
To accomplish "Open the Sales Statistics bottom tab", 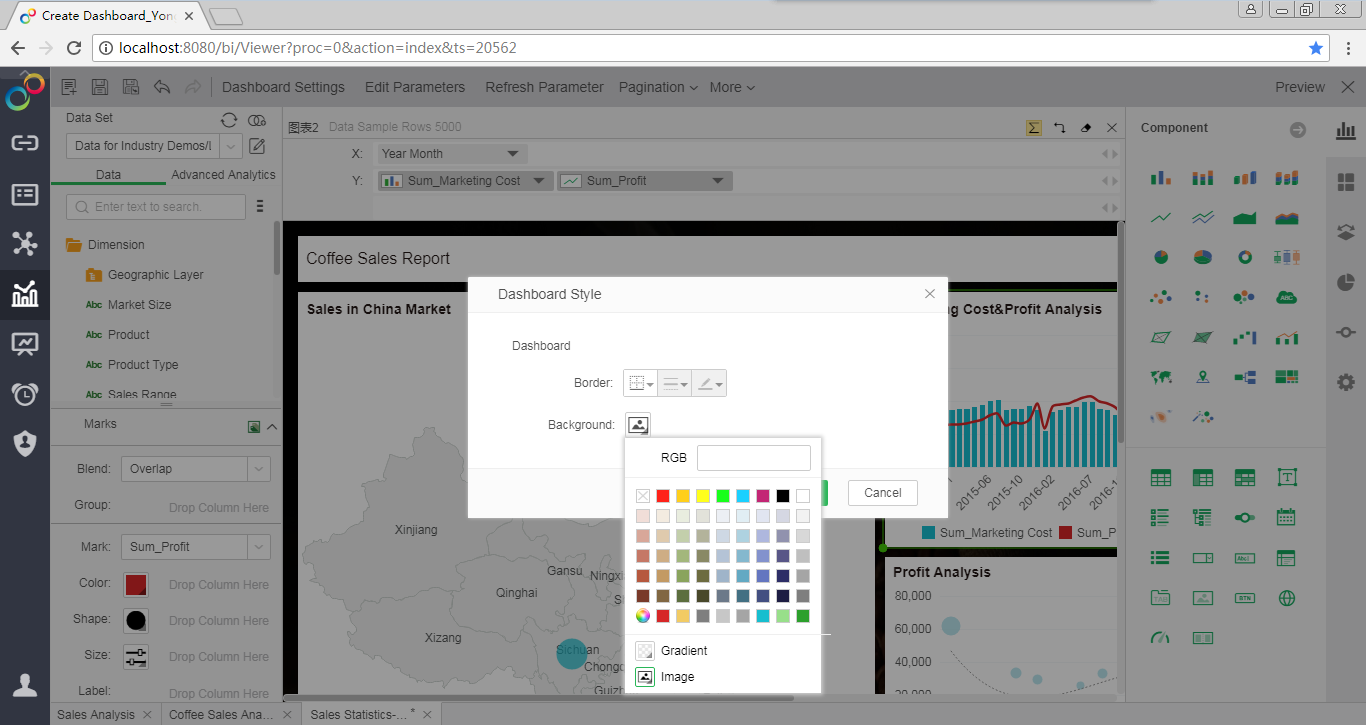I will 360,714.
